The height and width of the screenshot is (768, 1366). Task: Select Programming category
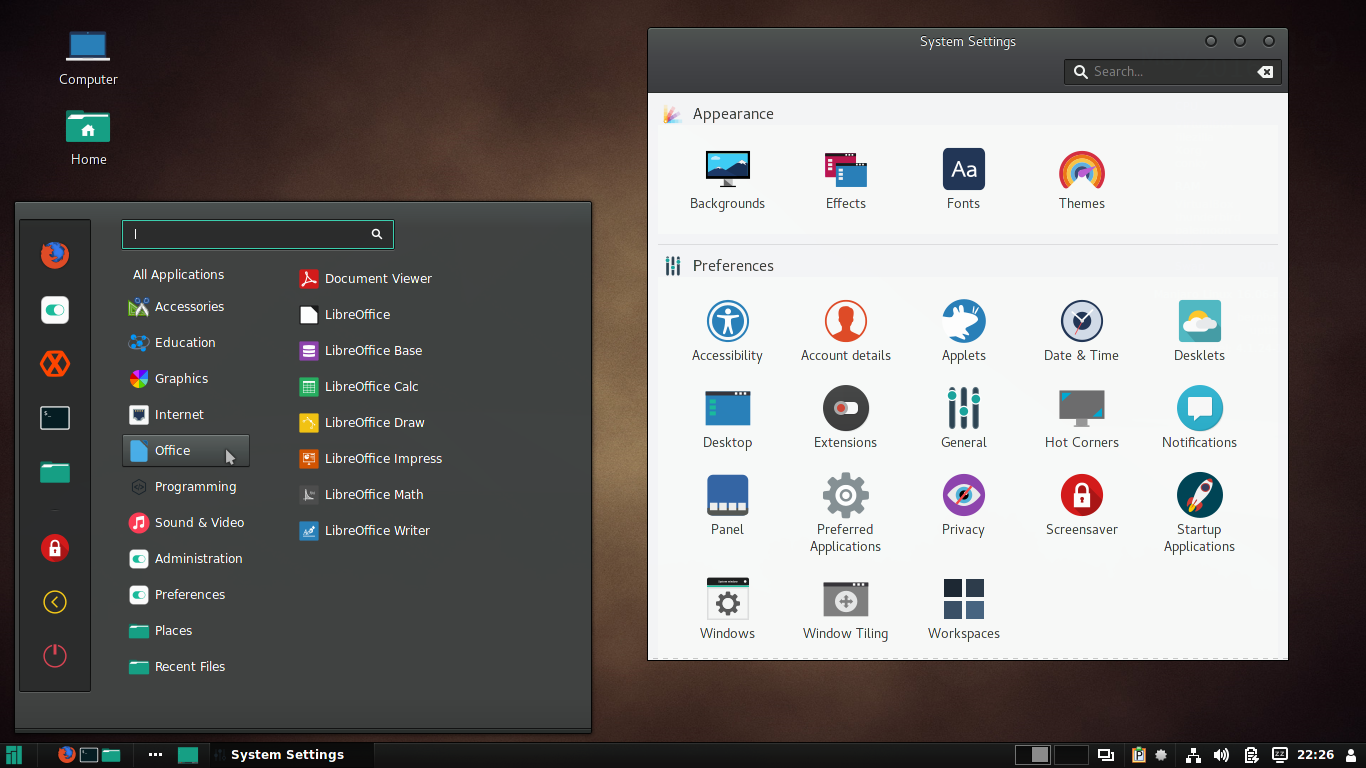186,487
